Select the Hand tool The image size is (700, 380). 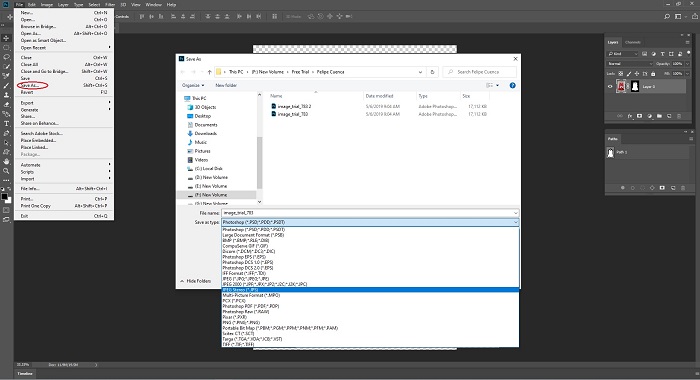pos(6,161)
